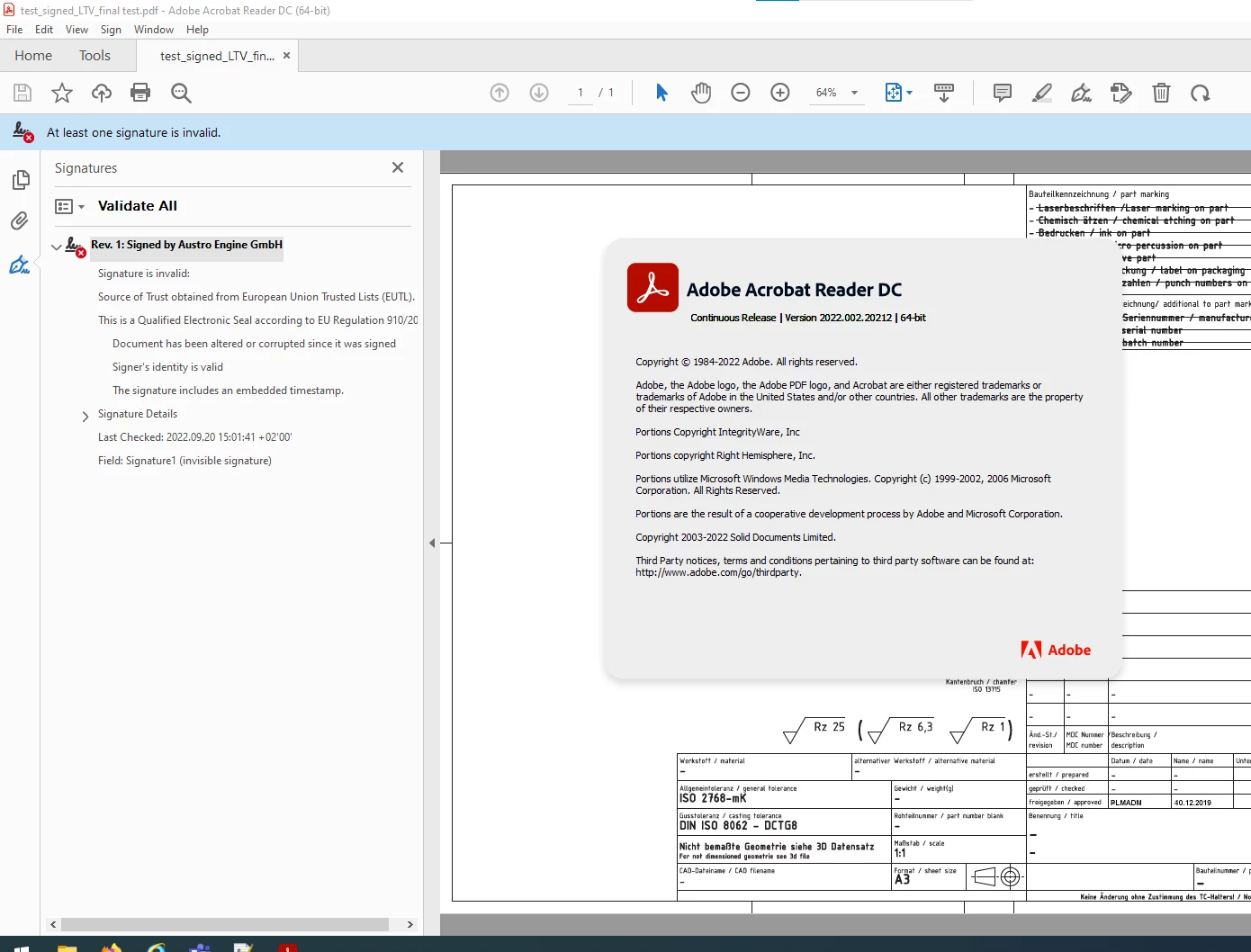1251x952 pixels.
Task: Open the Sign document pen tool
Action: [x=1081, y=93]
